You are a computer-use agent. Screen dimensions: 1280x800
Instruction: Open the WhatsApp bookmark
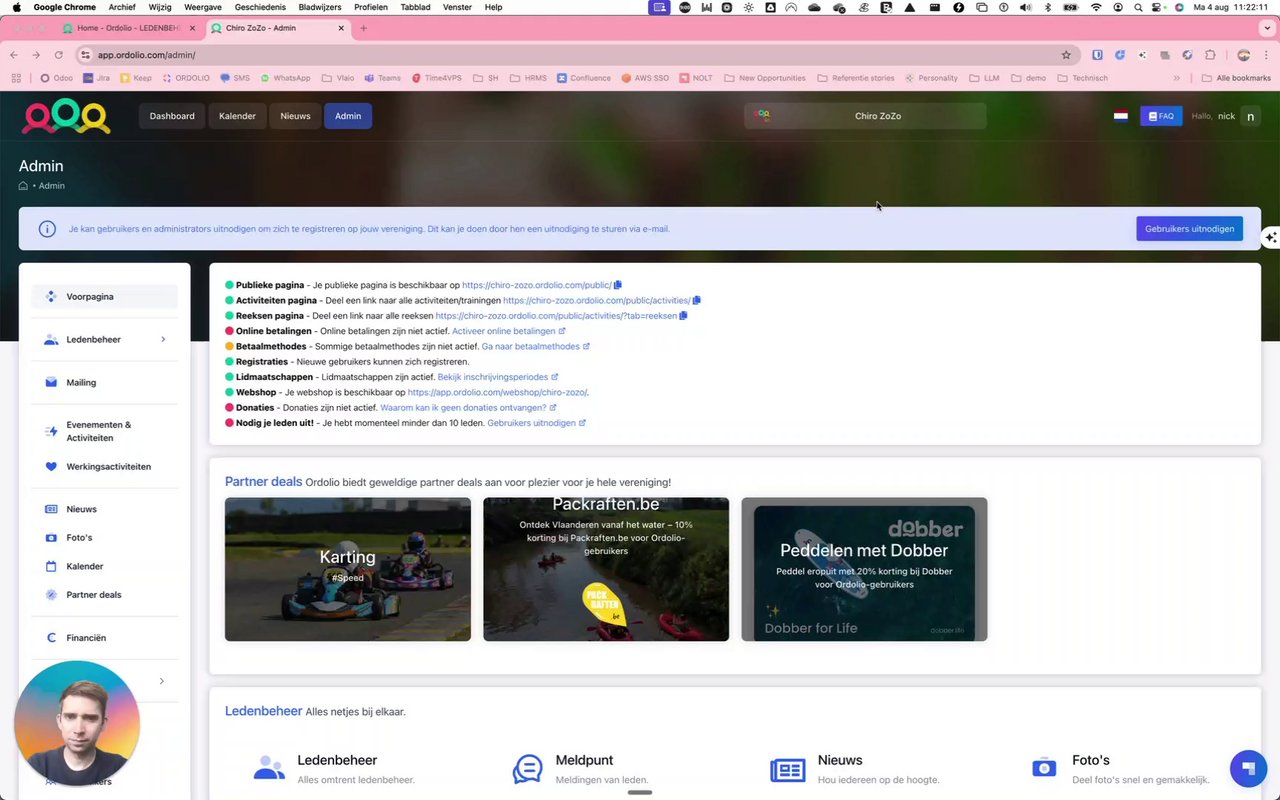pyautogui.click(x=285, y=78)
